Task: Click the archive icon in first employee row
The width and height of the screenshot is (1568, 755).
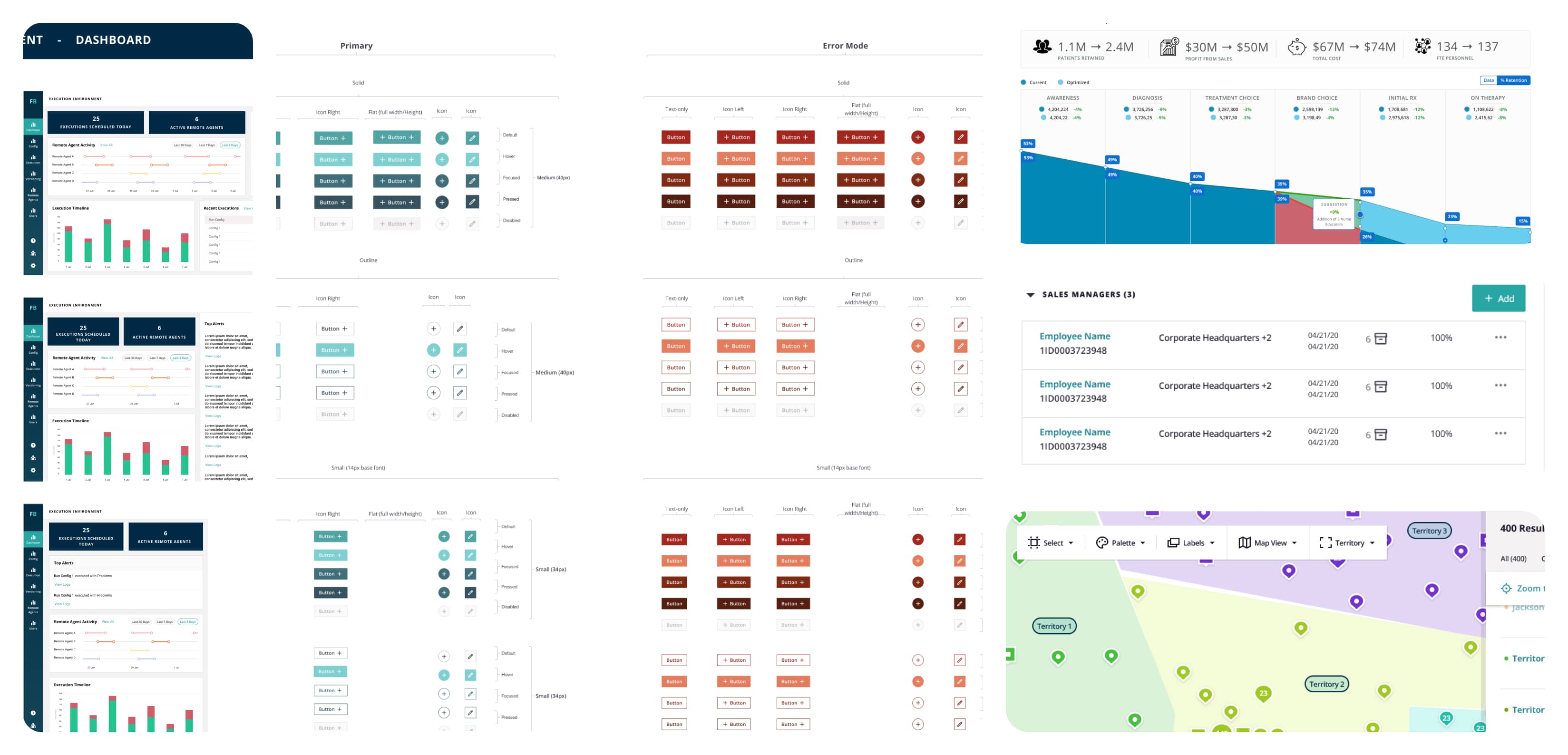Action: (1381, 339)
